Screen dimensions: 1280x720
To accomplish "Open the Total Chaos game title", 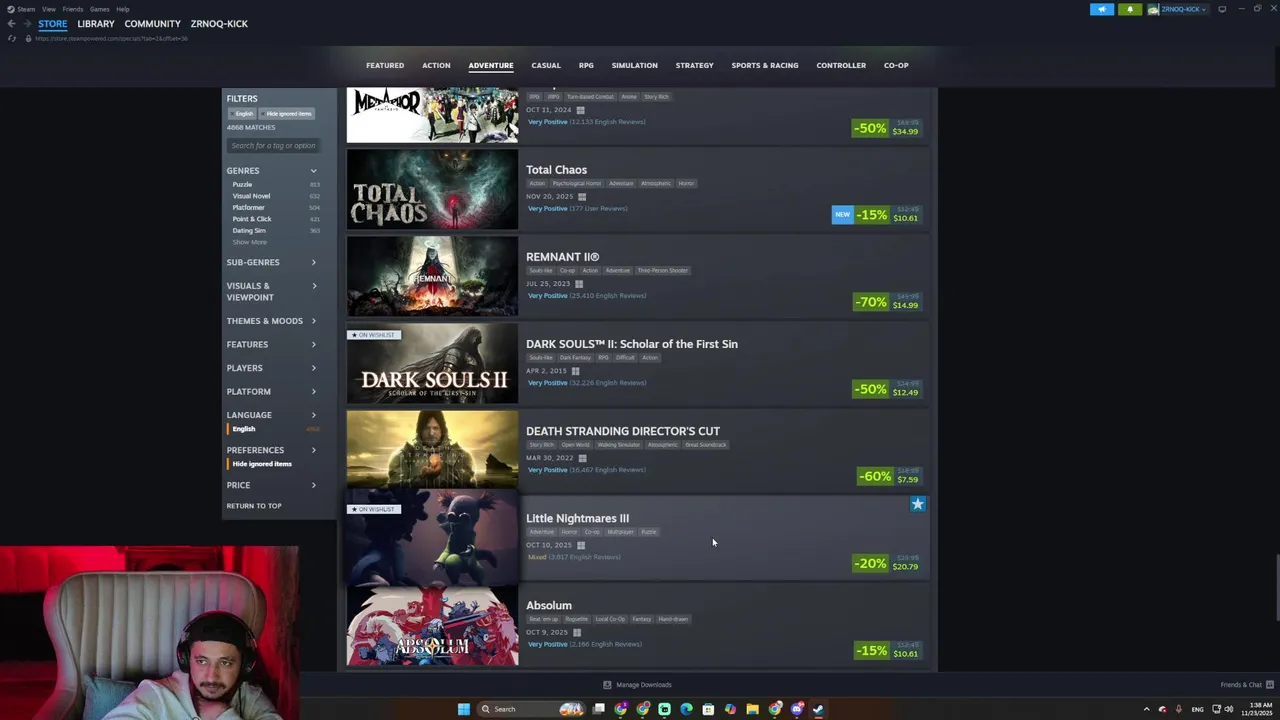I will 556,170.
